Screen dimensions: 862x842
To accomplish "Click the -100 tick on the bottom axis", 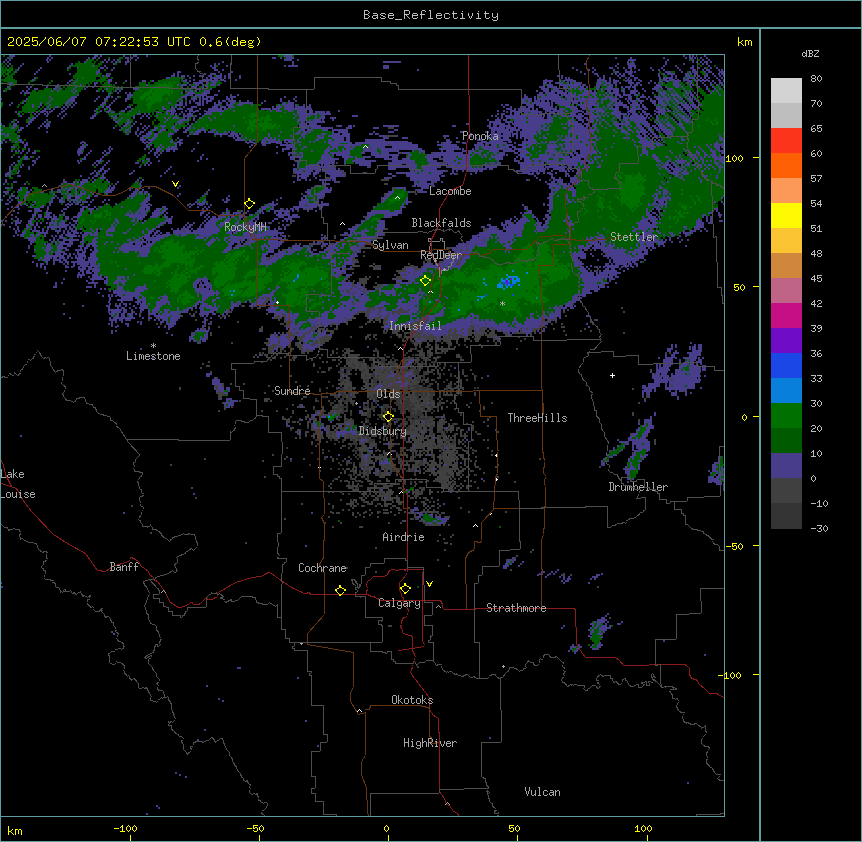I will (125, 828).
